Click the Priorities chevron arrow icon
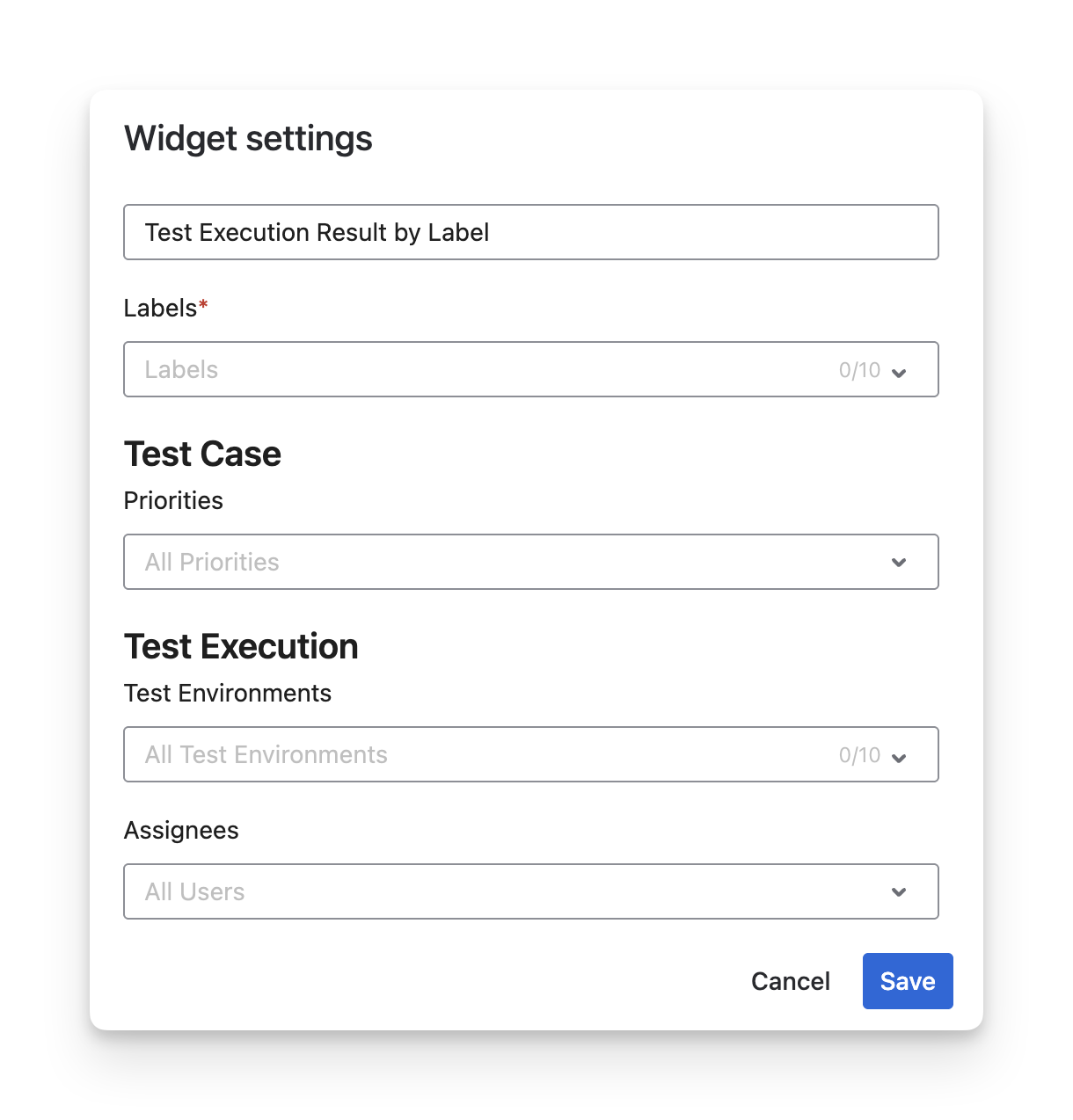This screenshot has height=1120, width=1073. pos(899,563)
